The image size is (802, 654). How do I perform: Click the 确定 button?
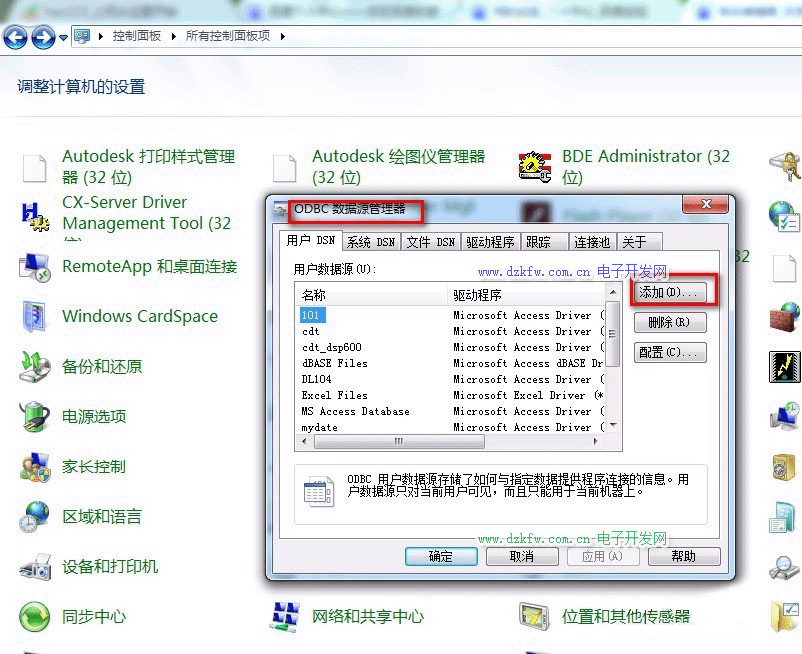click(440, 557)
